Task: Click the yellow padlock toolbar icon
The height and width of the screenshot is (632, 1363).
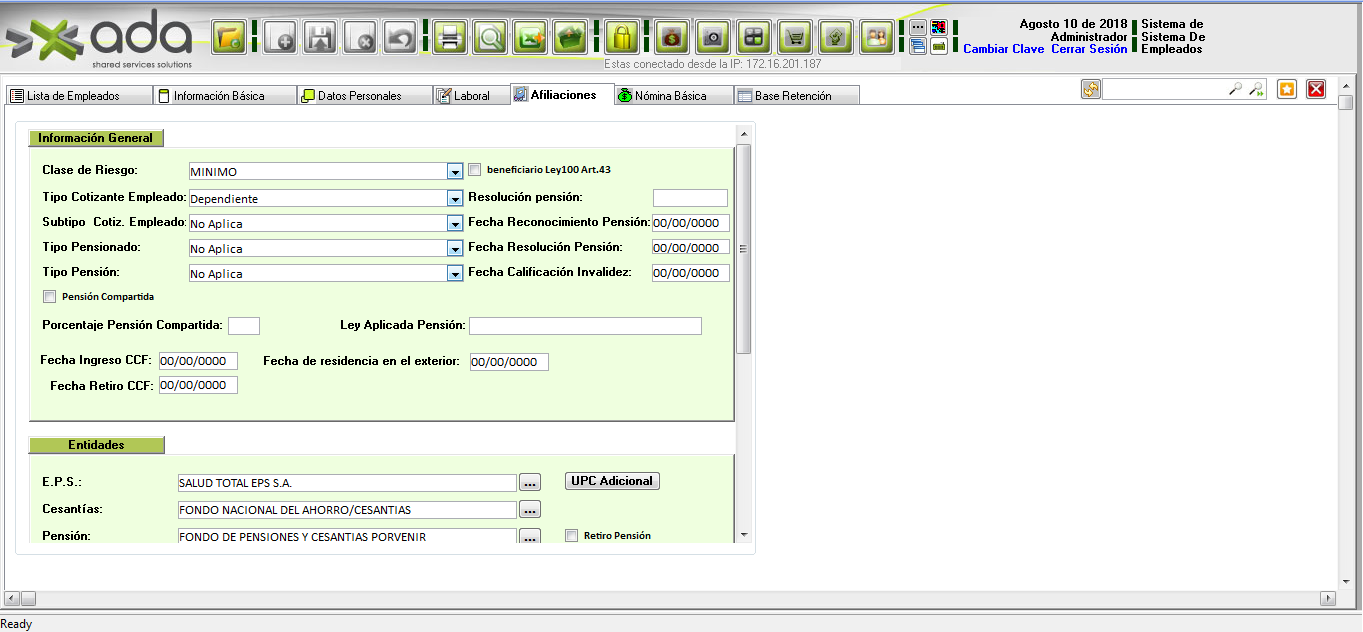Action: [621, 38]
